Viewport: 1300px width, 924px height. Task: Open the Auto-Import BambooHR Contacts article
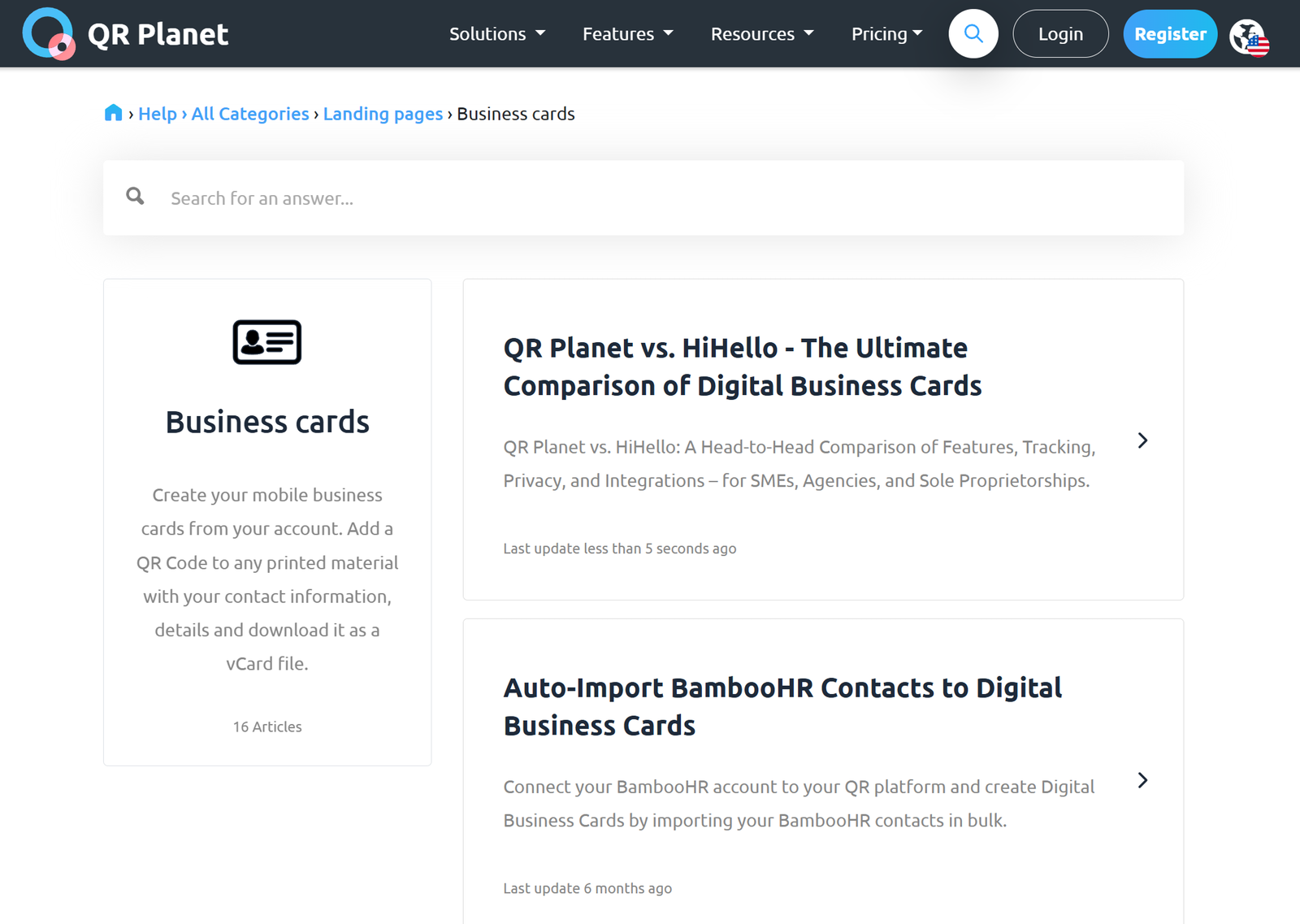click(x=782, y=706)
